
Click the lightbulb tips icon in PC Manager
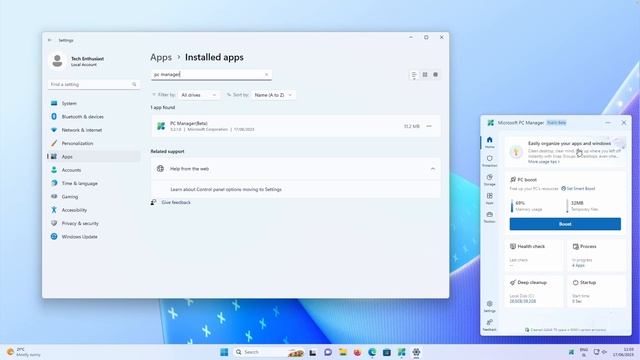tap(516, 152)
